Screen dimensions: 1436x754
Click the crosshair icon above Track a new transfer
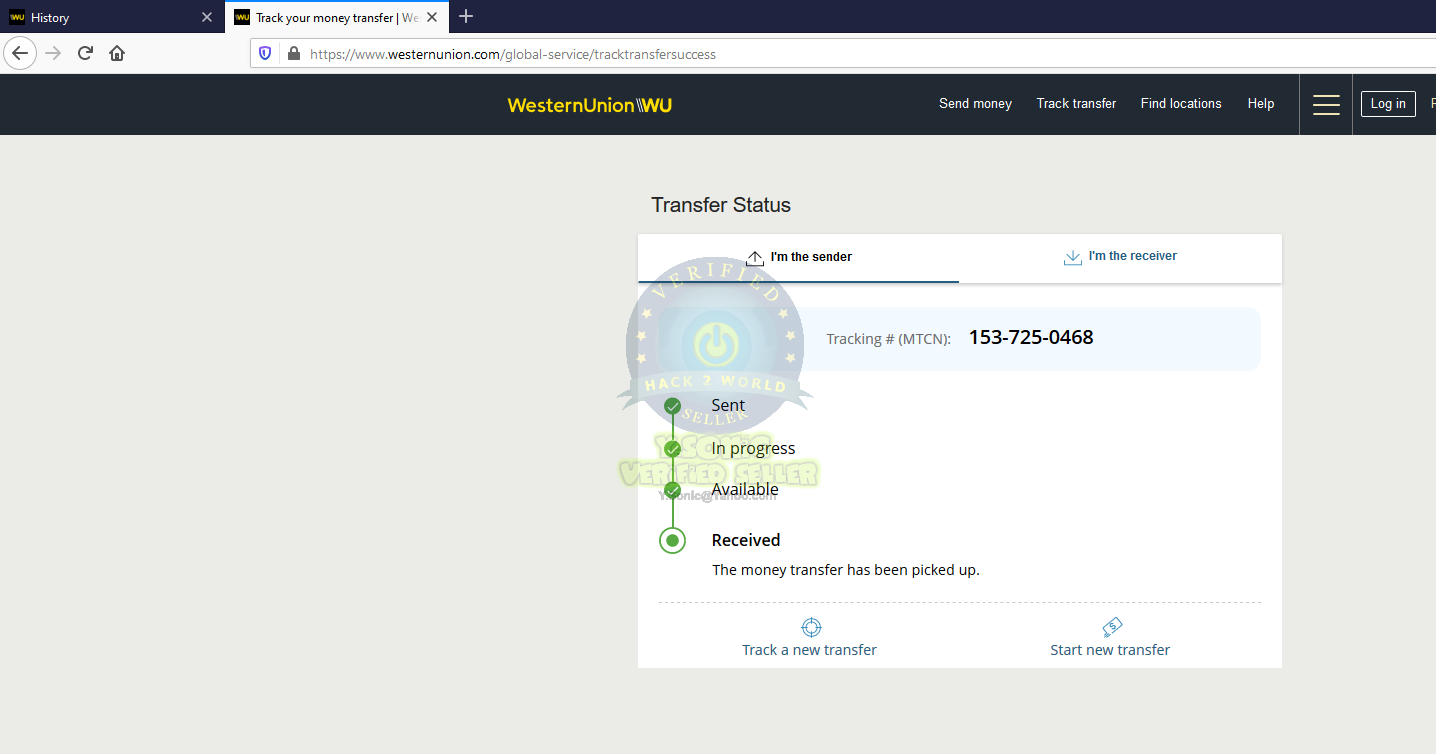(x=811, y=627)
